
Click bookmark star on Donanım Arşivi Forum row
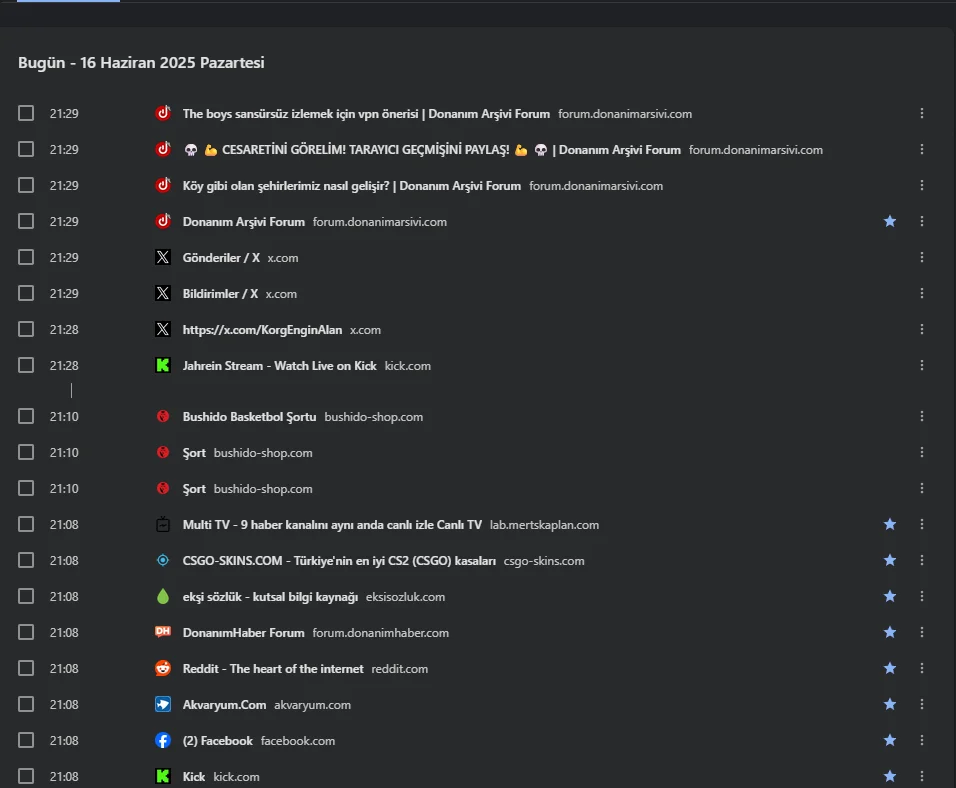click(x=890, y=222)
